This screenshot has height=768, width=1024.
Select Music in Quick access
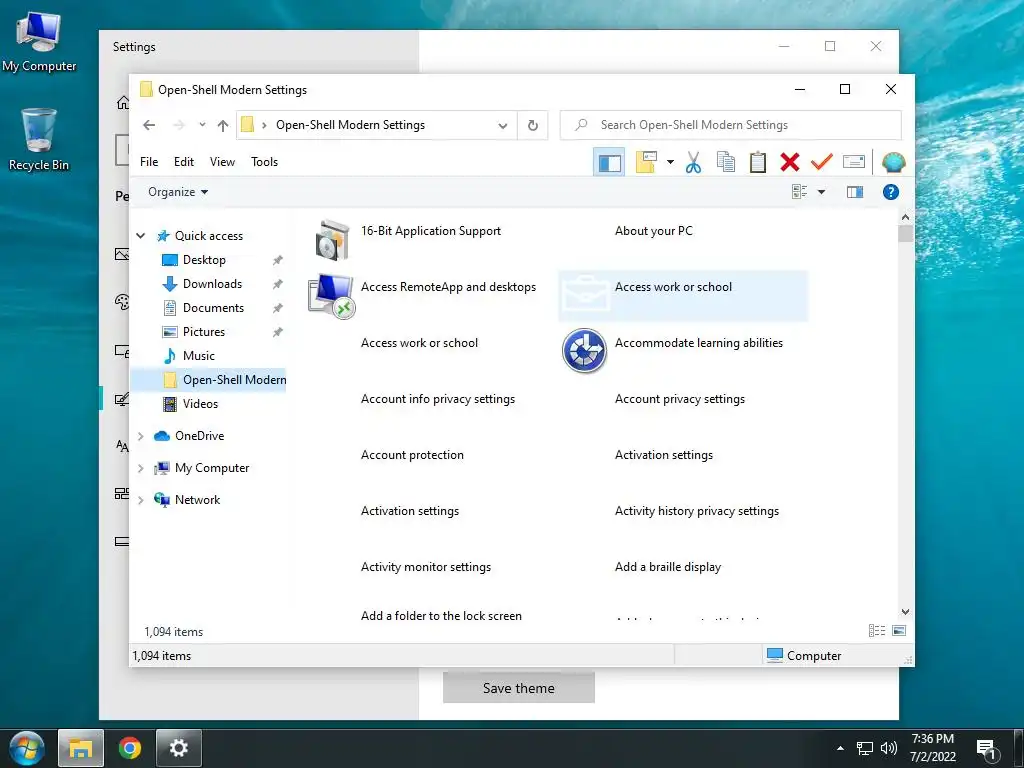click(x=199, y=356)
